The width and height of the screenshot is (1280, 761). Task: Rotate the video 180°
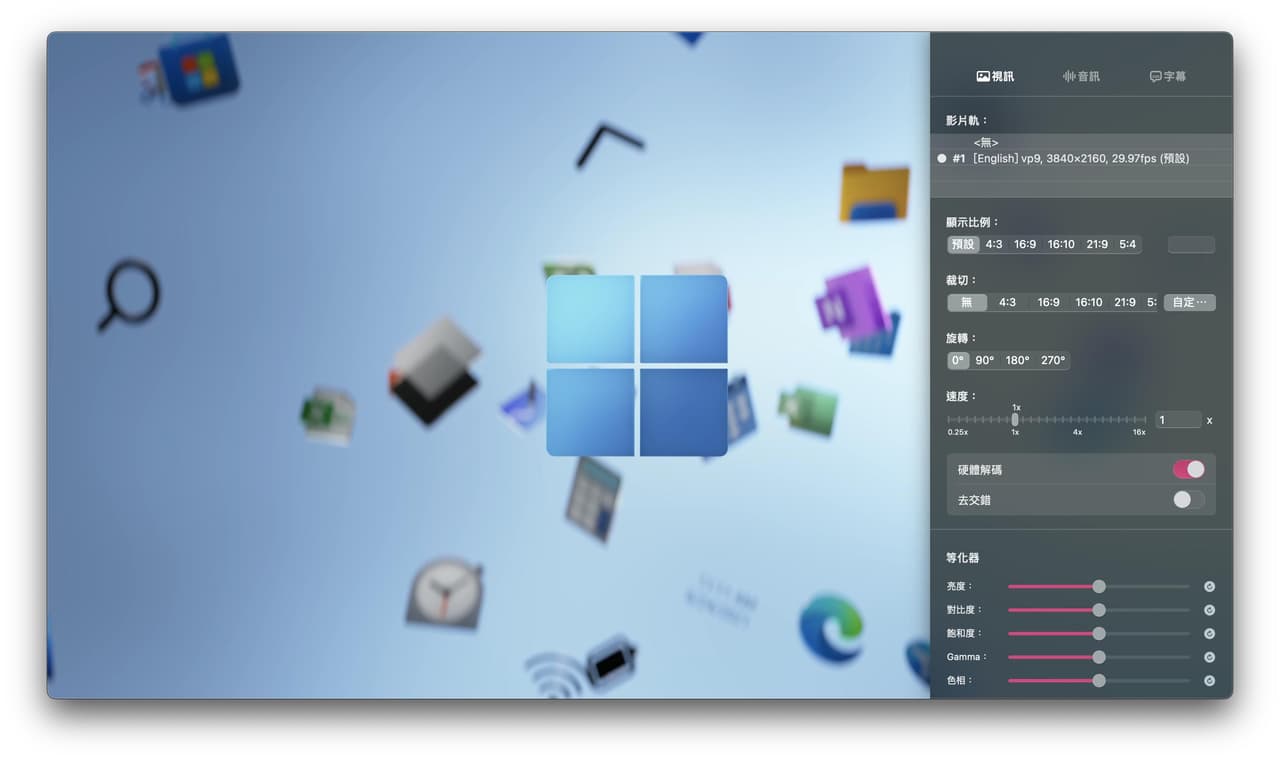coord(1018,360)
